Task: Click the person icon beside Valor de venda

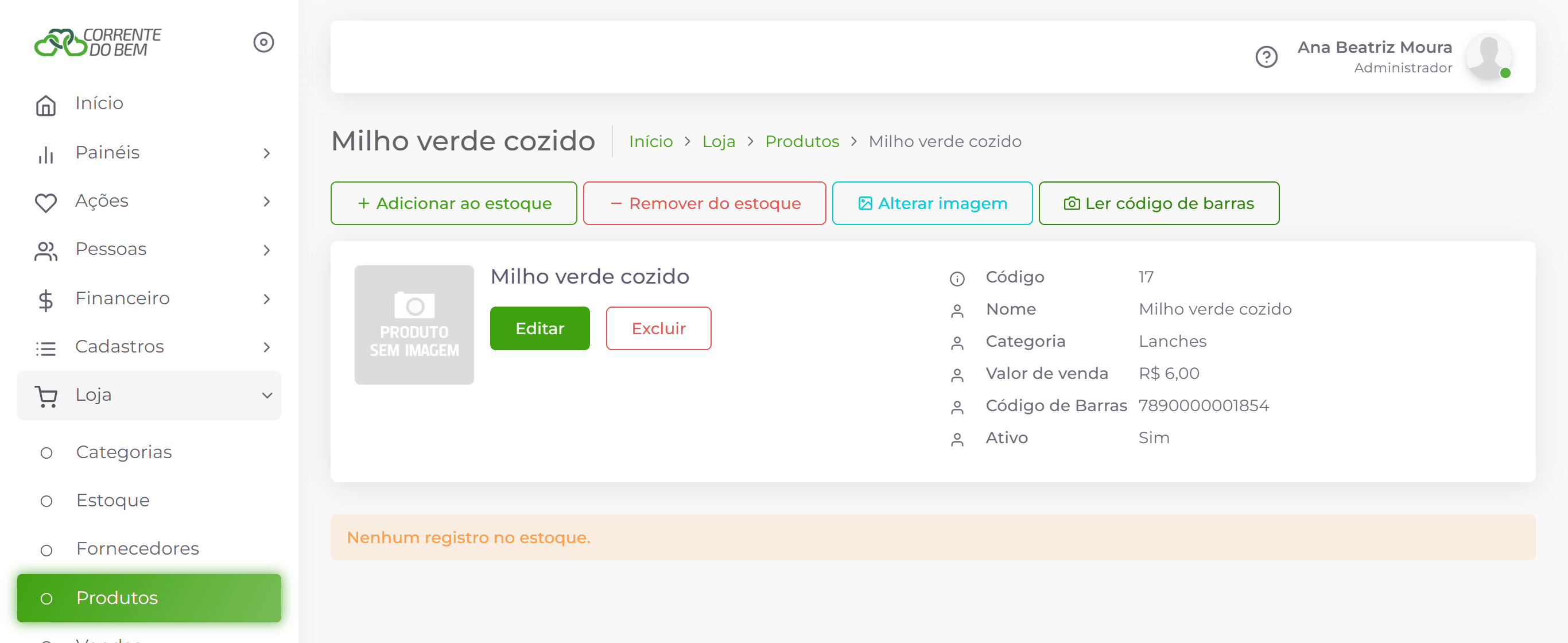Action: pyautogui.click(x=957, y=375)
